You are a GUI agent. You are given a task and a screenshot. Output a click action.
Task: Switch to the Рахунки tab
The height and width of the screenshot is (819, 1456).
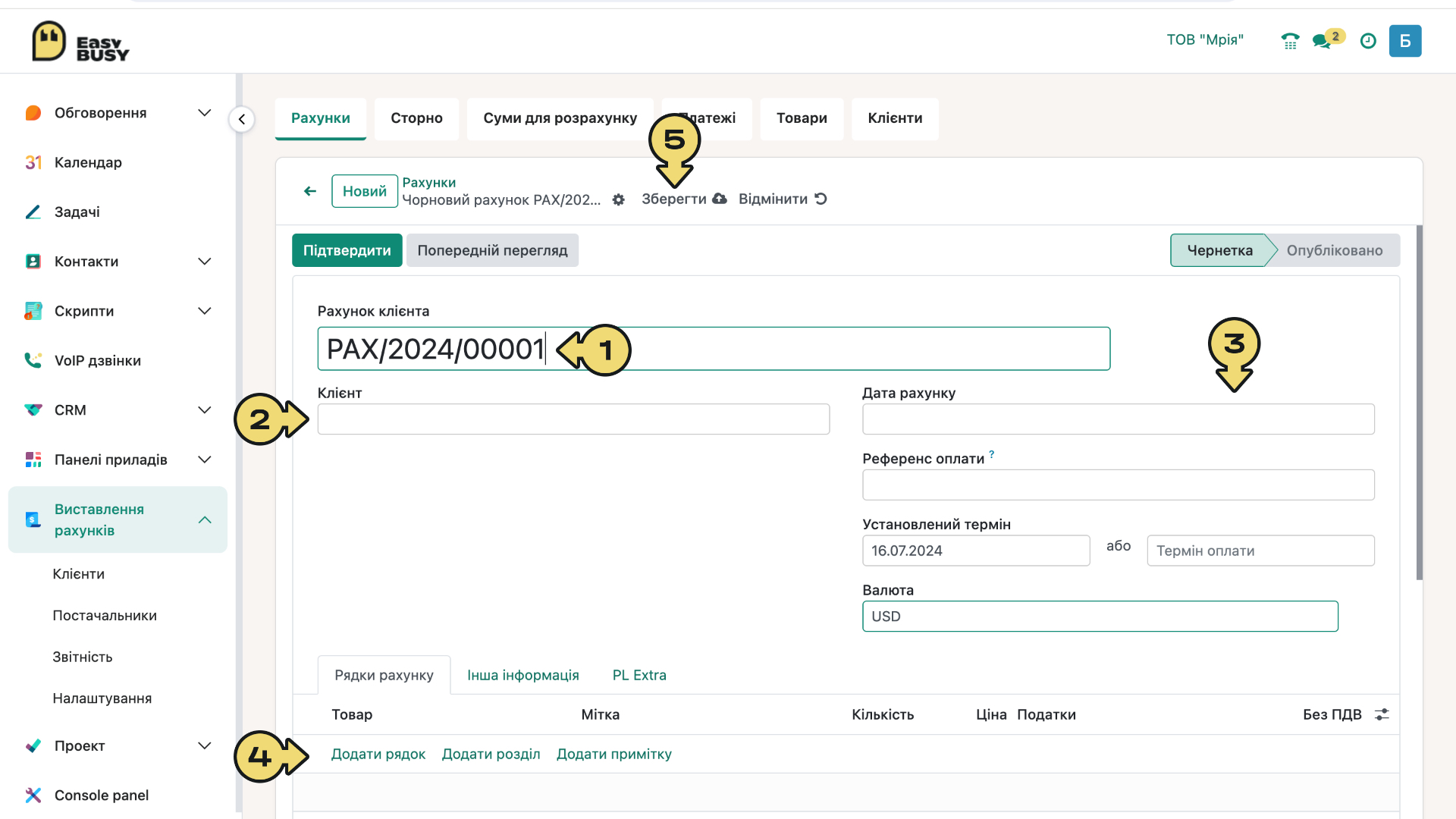(x=321, y=118)
